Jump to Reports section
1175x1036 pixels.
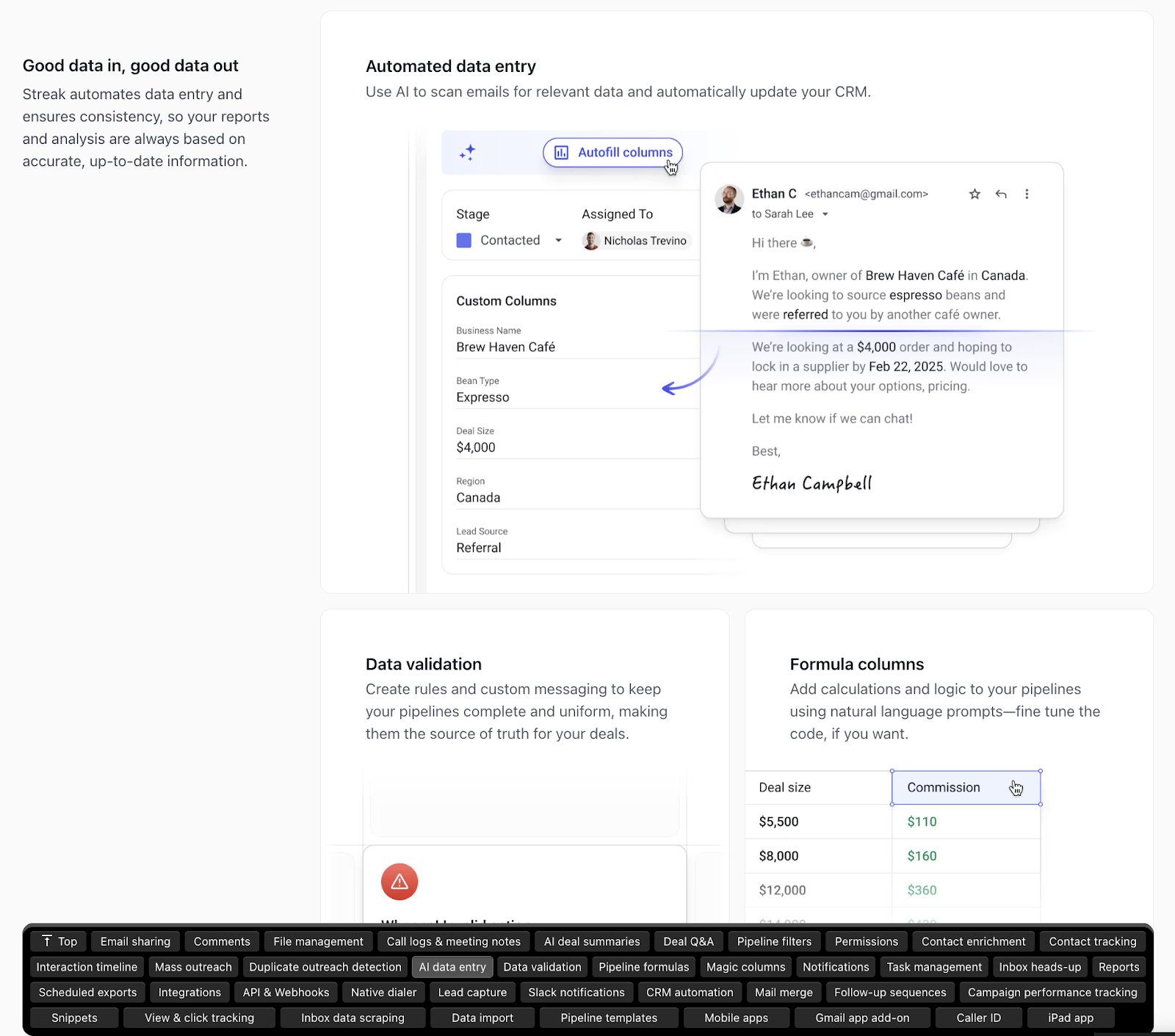point(1118,967)
